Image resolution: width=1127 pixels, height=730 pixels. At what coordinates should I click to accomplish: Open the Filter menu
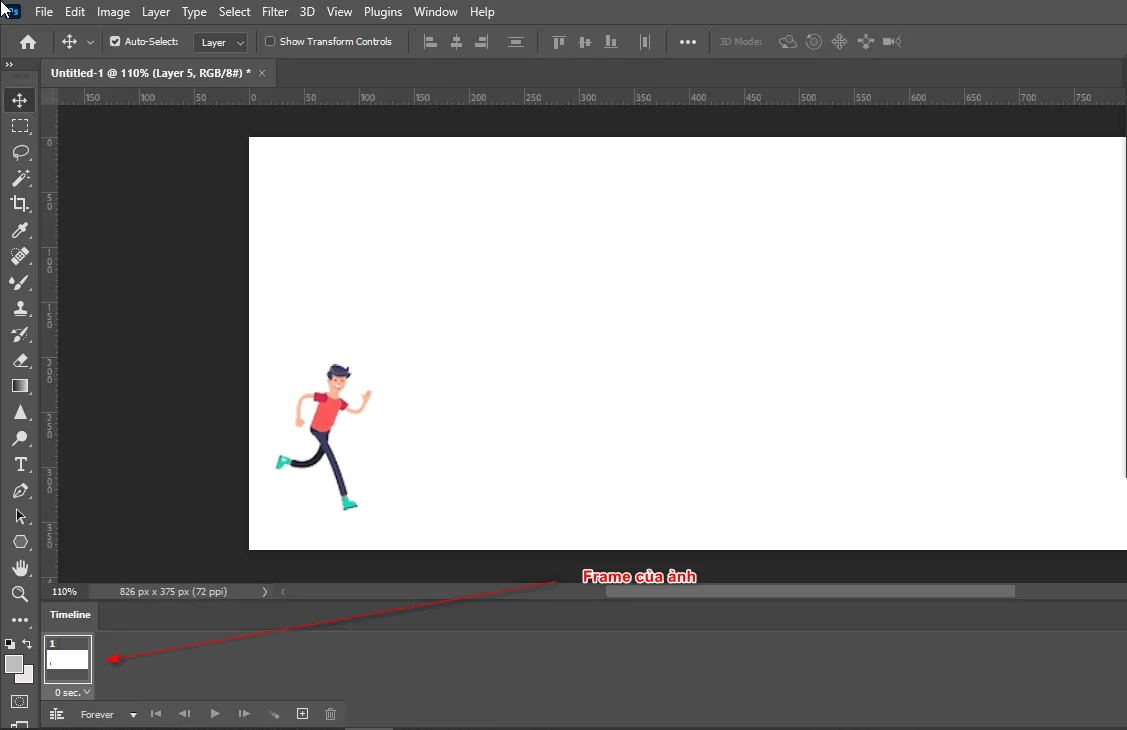click(275, 11)
